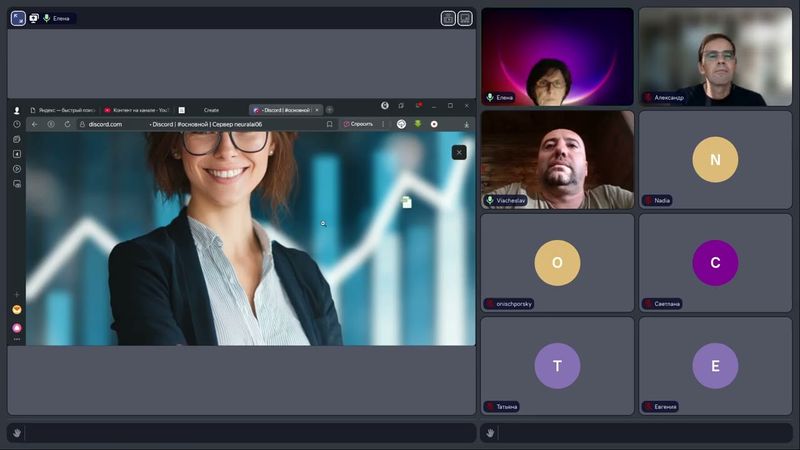Image resolution: width=800 pixels, height=450 pixels.
Task: Click the Спросить button in address bar
Action: (359, 124)
